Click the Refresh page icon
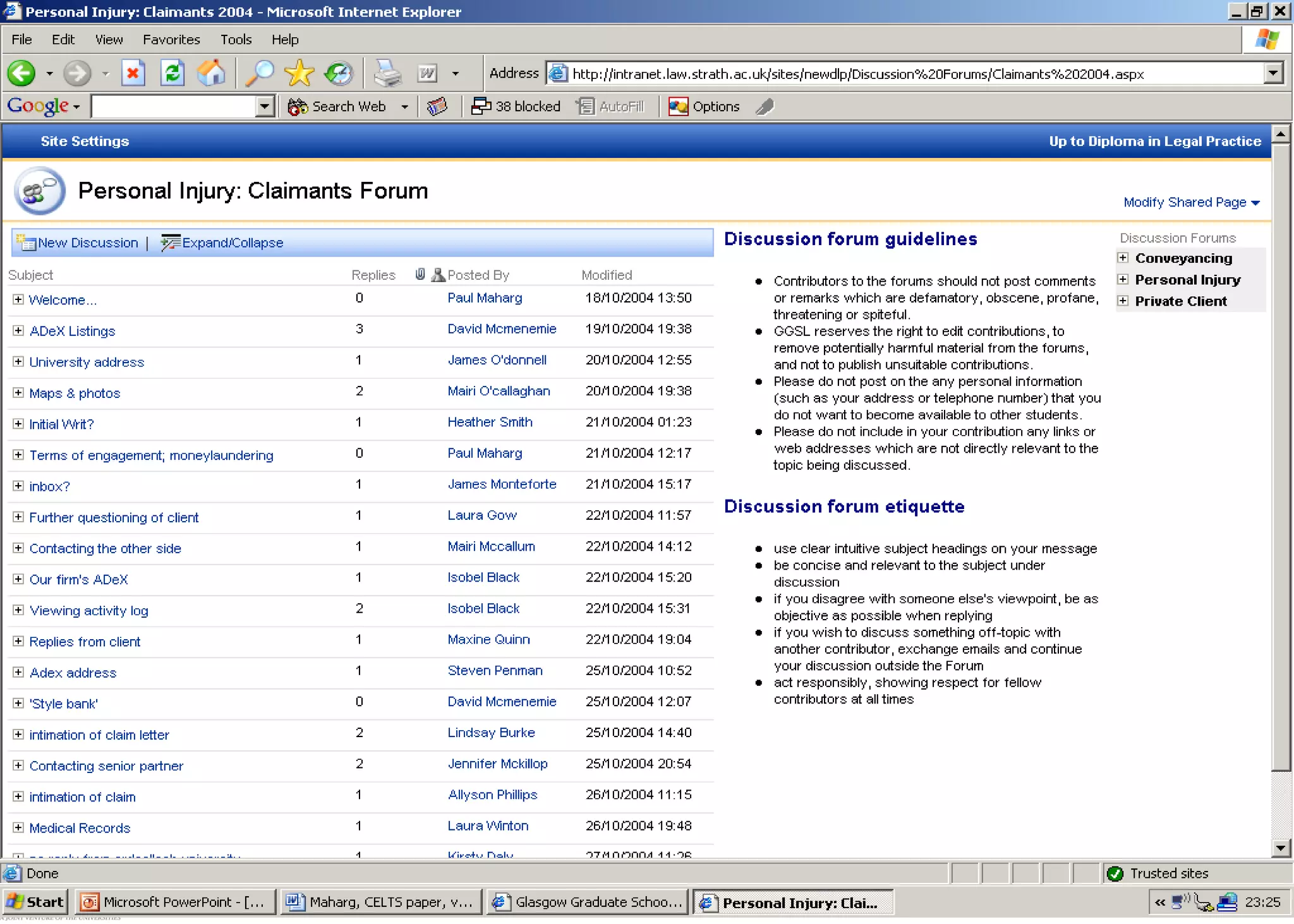The width and height of the screenshot is (1294, 924). click(x=172, y=74)
